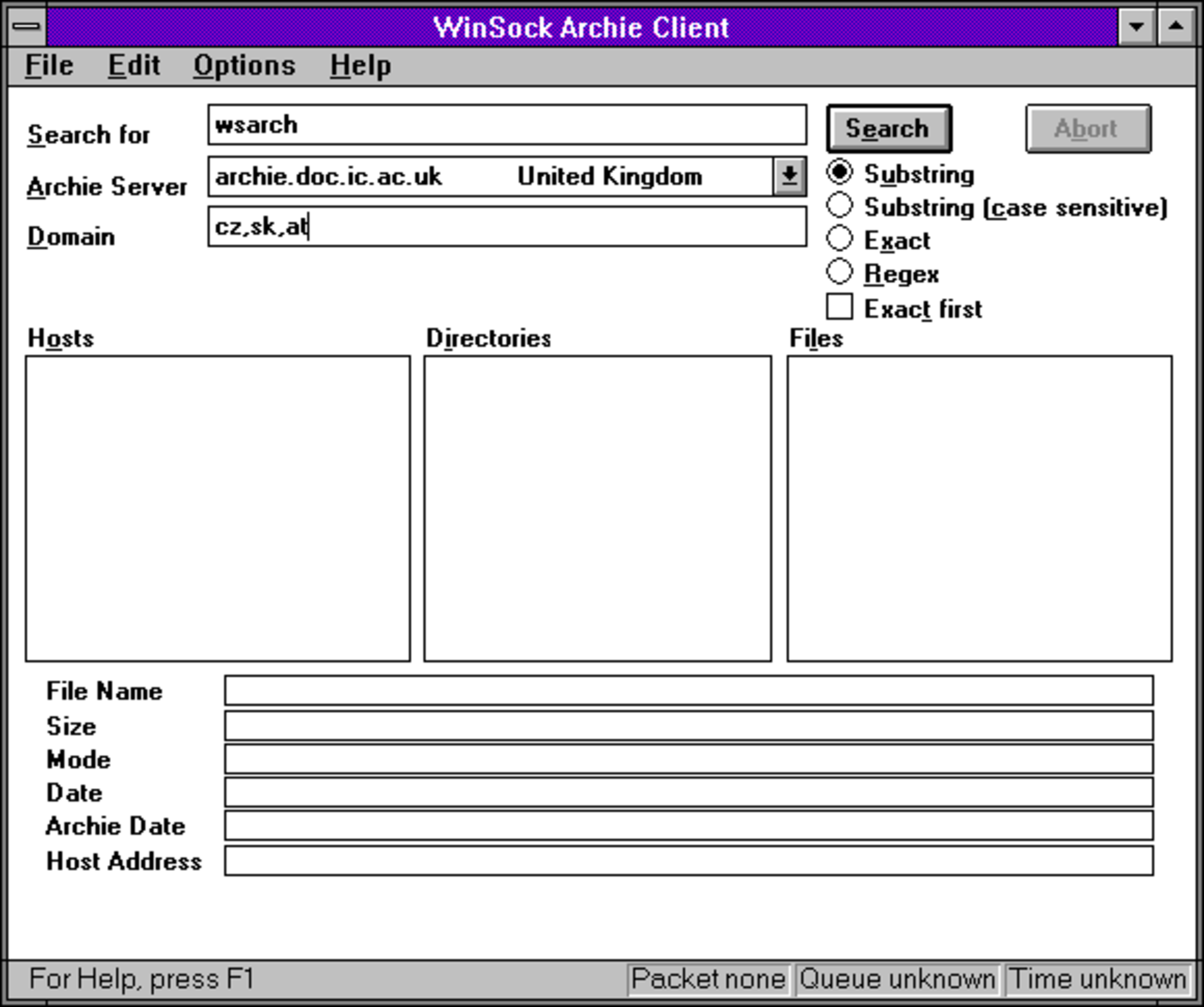
Task: Select Substring (case sensitive) option
Action: point(840,205)
